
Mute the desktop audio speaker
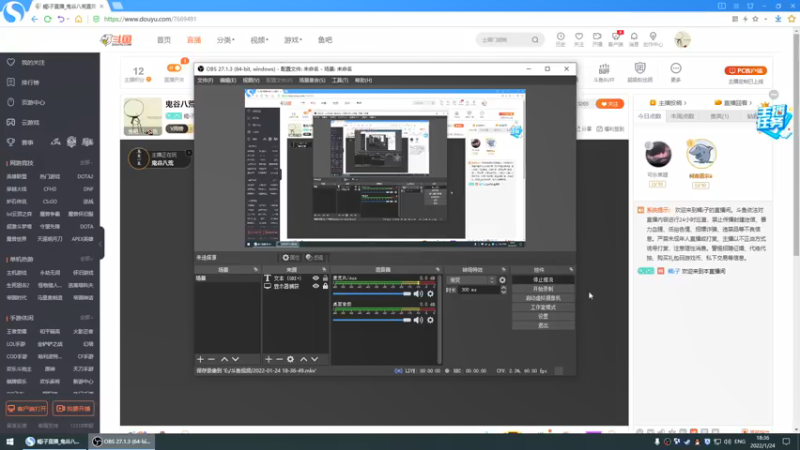coord(418,320)
